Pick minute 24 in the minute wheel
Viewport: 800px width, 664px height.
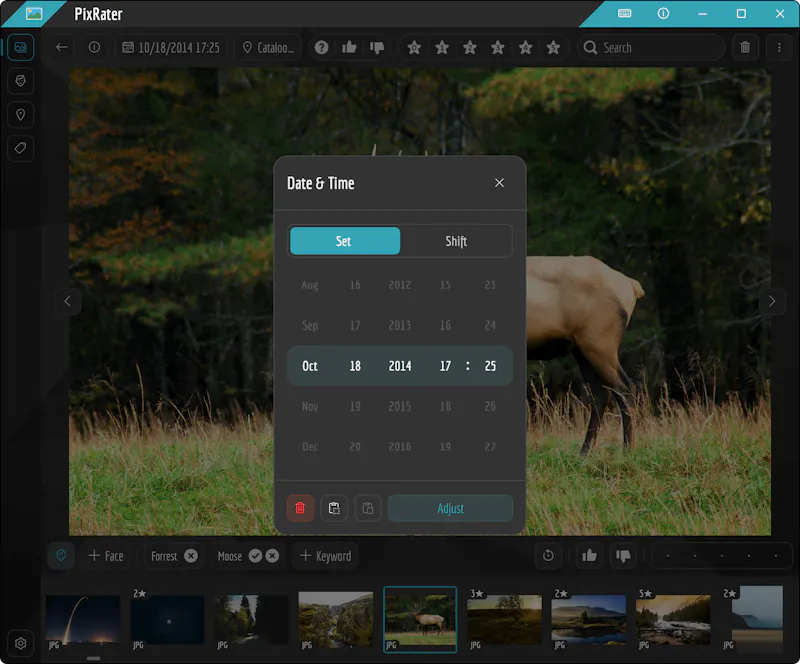pos(490,326)
